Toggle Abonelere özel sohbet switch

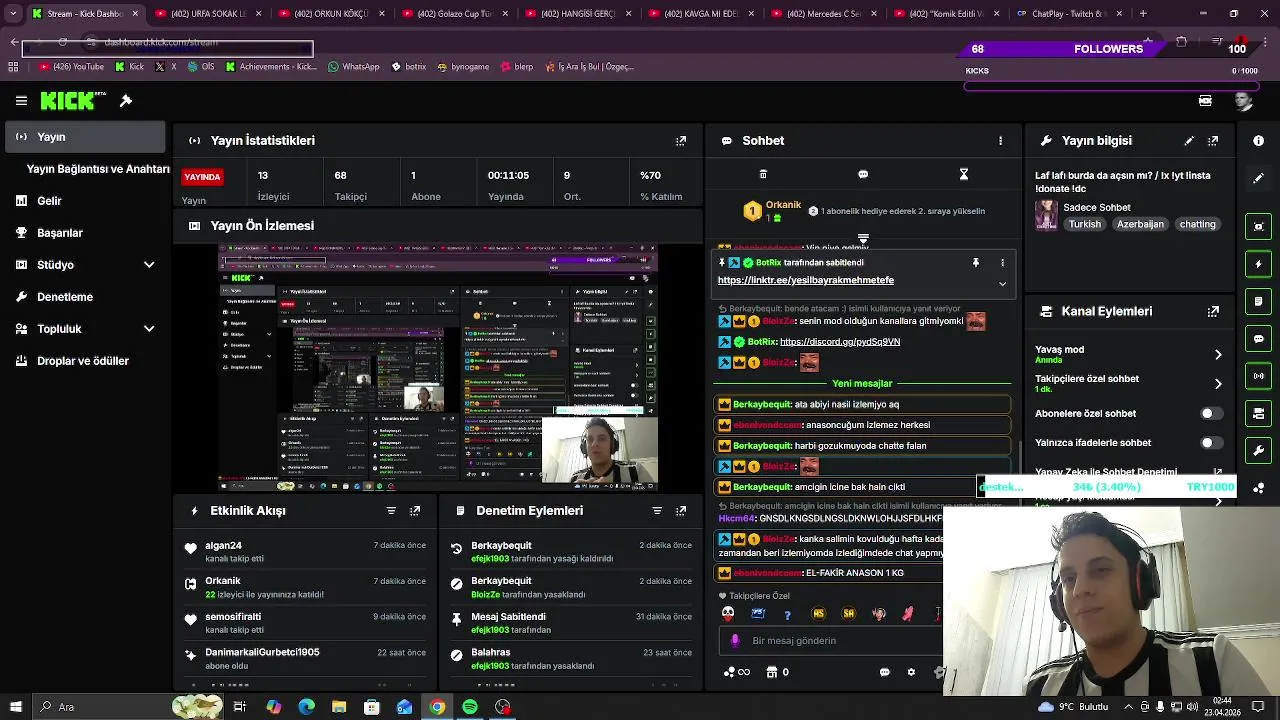click(1211, 413)
